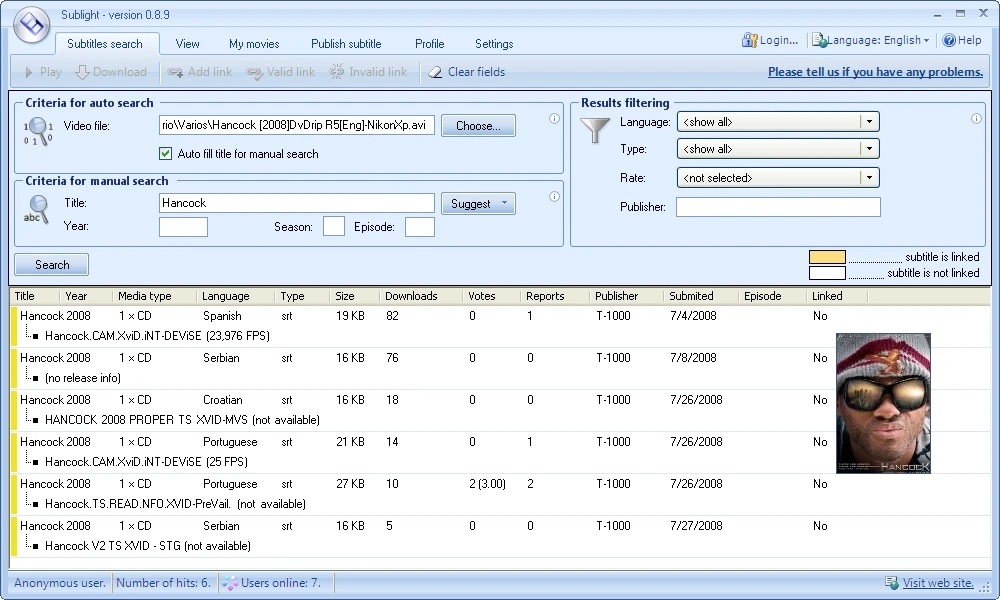Uncheck Auto fill title for manual search
This screenshot has width=1000, height=600.
coord(166,154)
